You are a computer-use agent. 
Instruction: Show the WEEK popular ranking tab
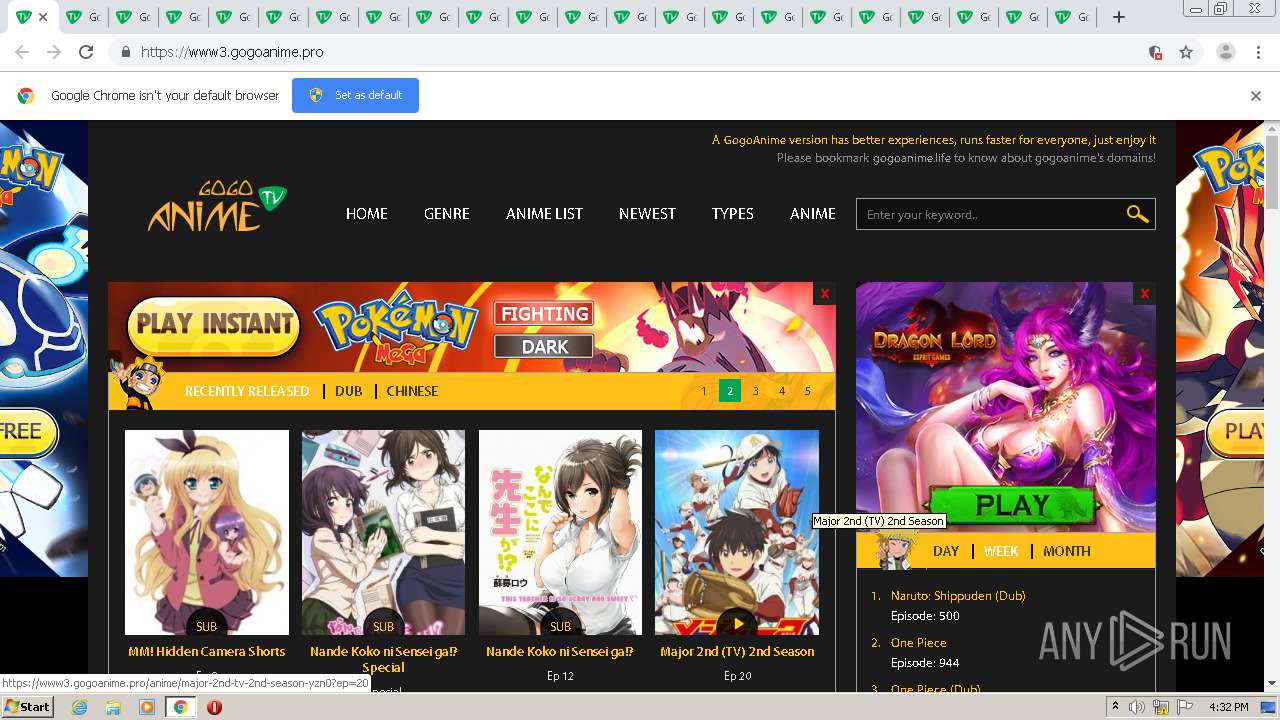[x=1001, y=551]
